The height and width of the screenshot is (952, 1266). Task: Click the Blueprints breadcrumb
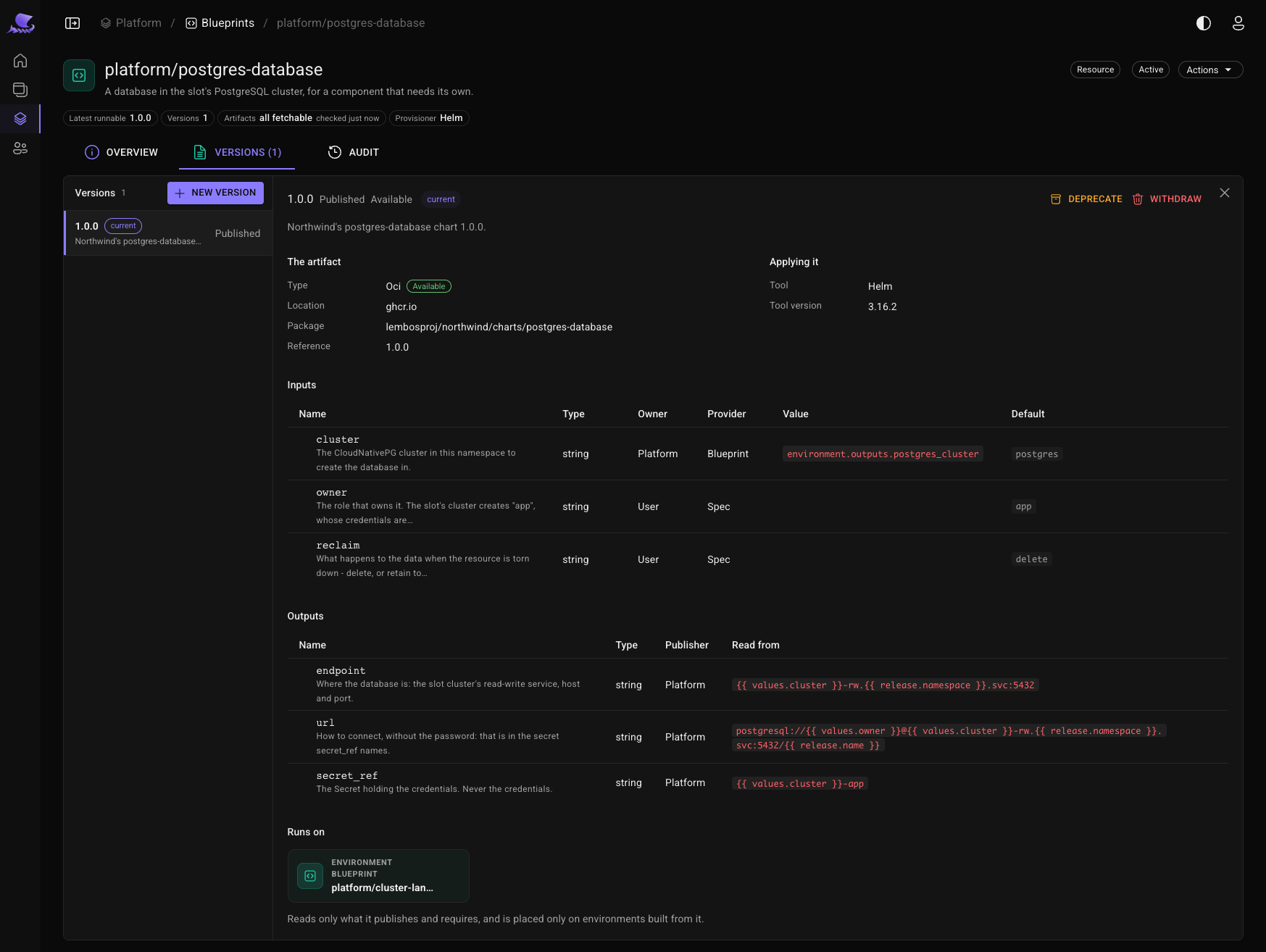pos(220,23)
